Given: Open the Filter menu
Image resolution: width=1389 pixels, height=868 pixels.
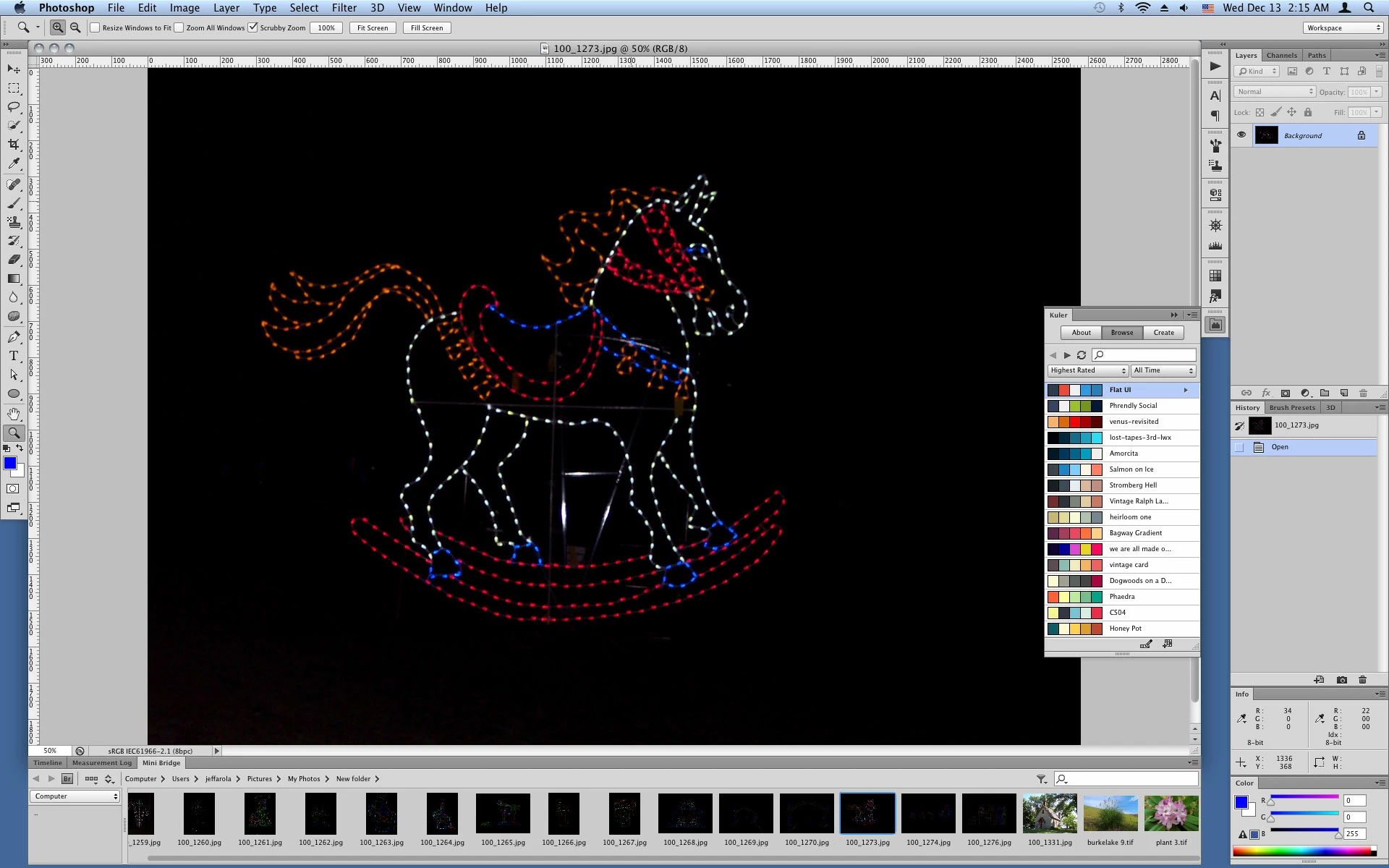Looking at the screenshot, I should tap(344, 8).
